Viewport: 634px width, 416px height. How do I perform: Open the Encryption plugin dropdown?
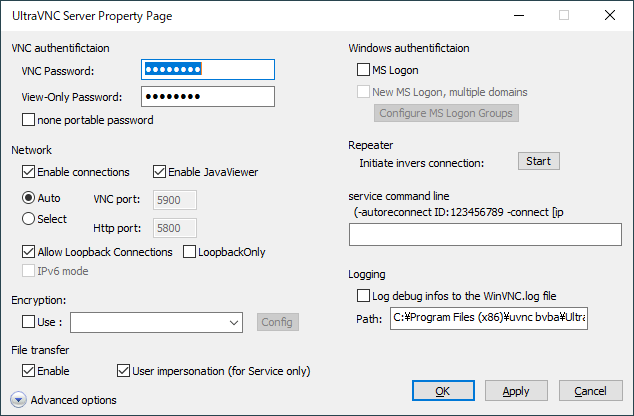click(x=234, y=322)
